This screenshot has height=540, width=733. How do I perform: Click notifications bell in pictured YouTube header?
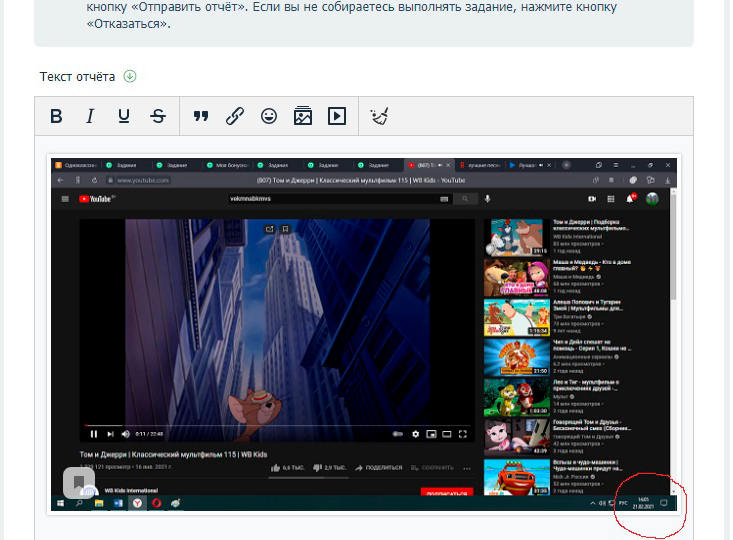click(x=631, y=199)
